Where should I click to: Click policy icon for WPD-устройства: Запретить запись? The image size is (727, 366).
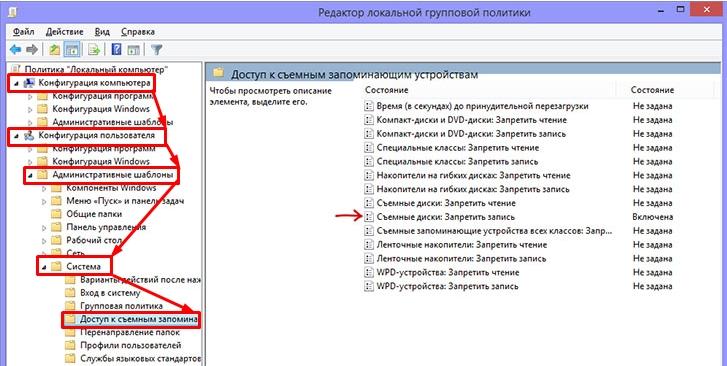pos(369,286)
